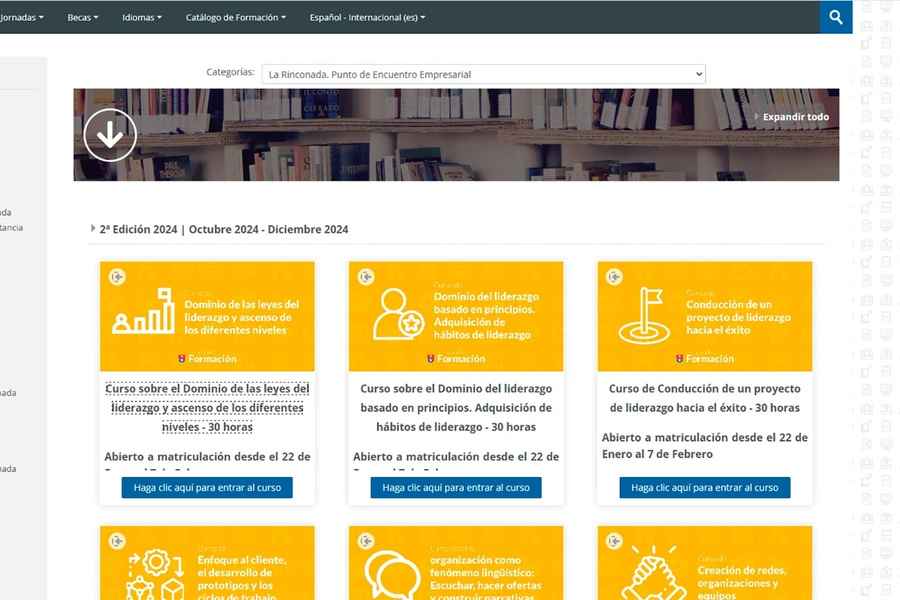This screenshot has height=600, width=900.
Task: Enter the Dominio de las leyes course button
Action: pyautogui.click(x=207, y=487)
